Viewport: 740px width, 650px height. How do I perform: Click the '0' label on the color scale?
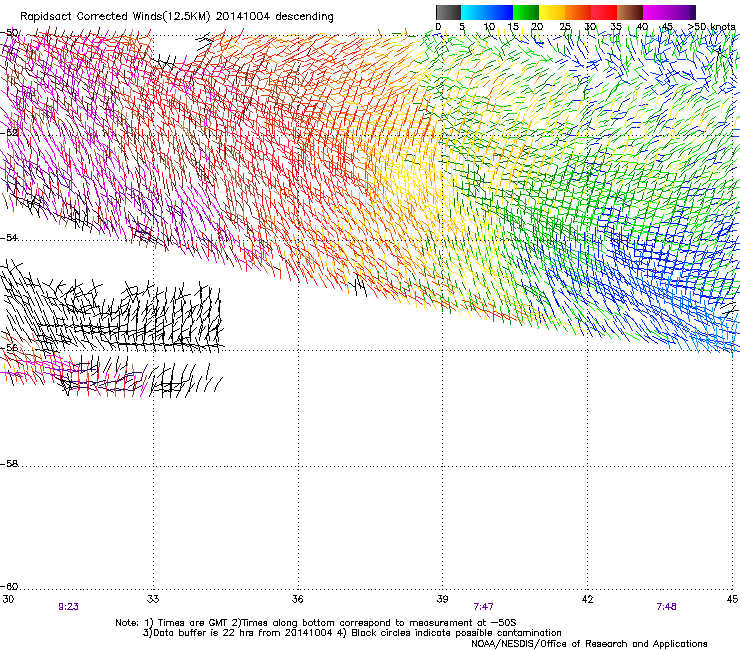point(438,26)
